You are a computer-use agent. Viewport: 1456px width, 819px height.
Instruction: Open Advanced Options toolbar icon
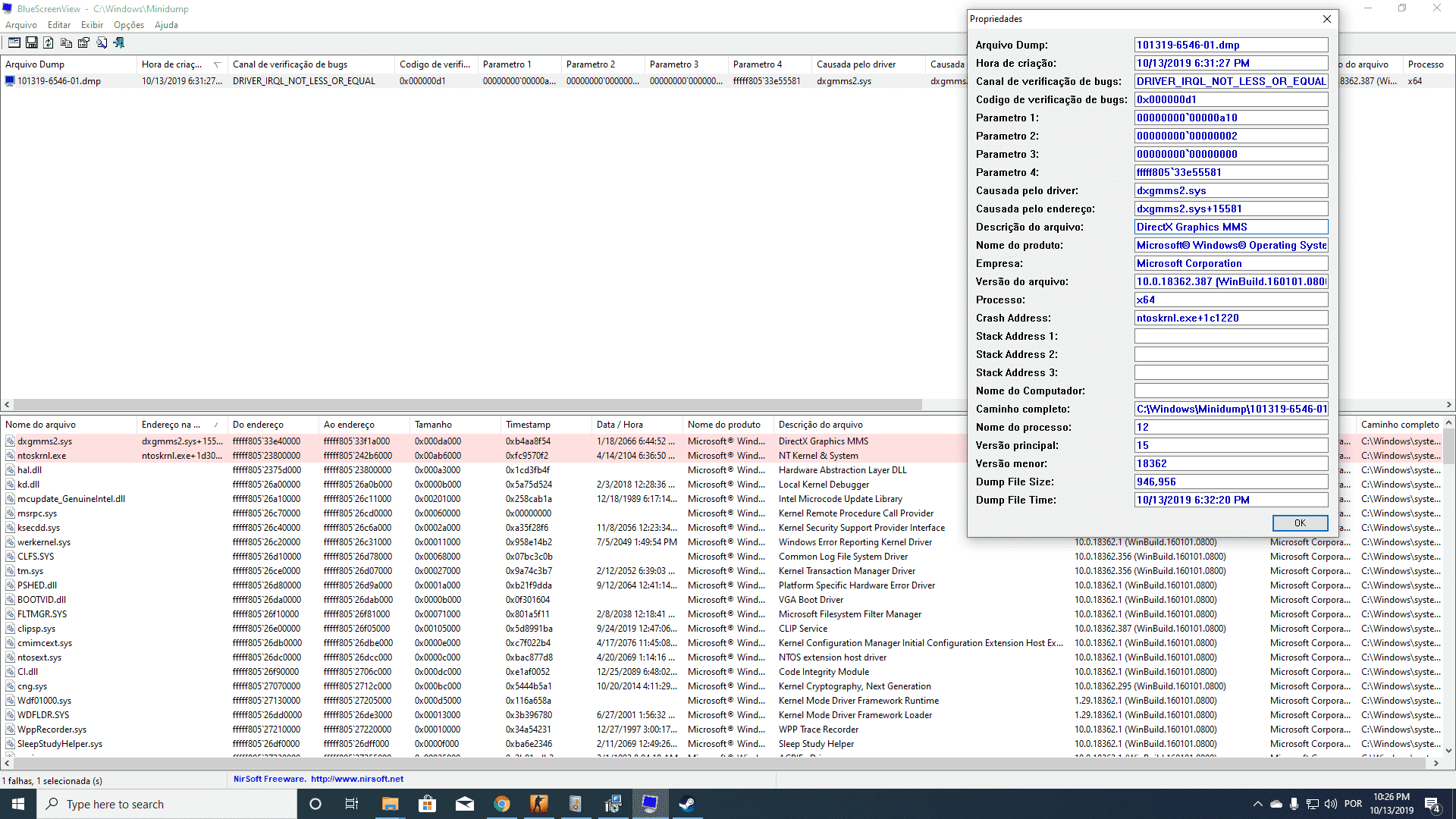tap(14, 43)
